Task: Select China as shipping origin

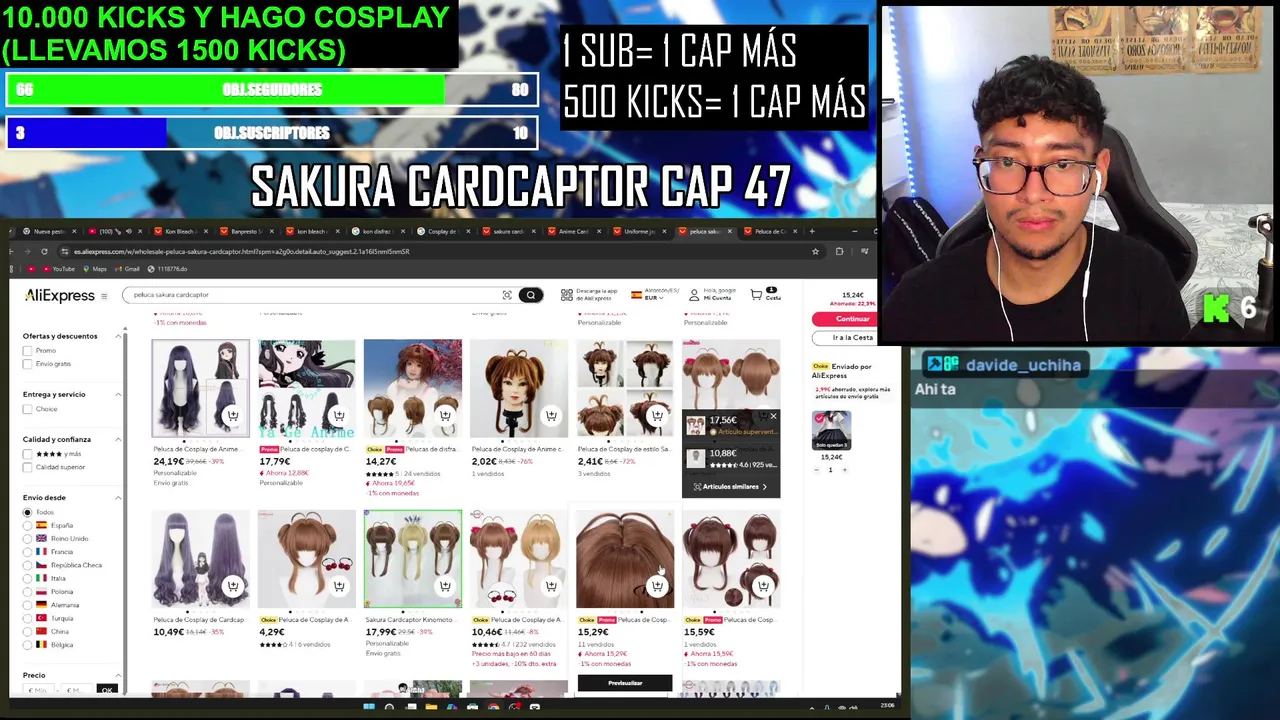Action: click(x=28, y=631)
